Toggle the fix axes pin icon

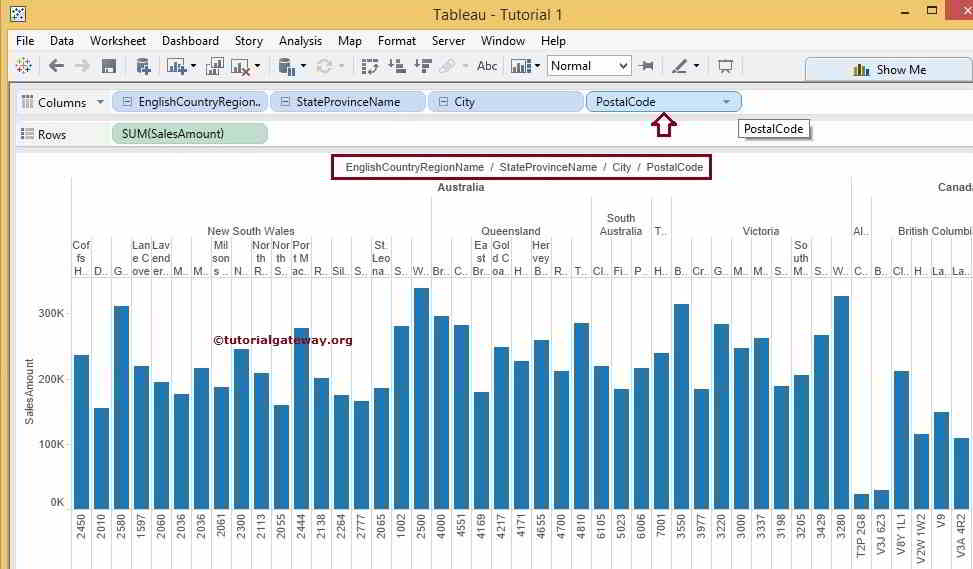pyautogui.click(x=647, y=66)
